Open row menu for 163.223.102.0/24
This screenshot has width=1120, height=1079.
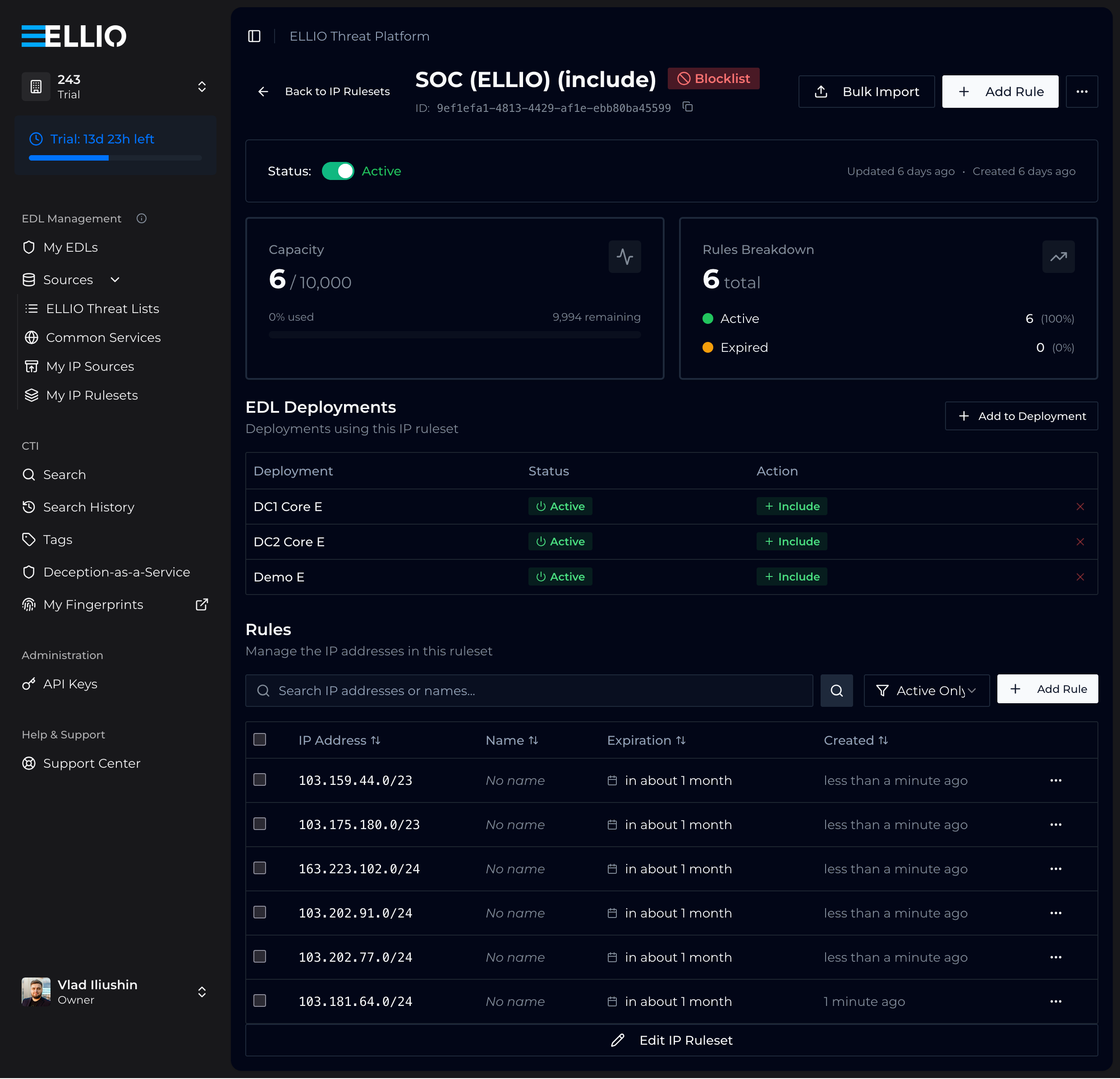pyautogui.click(x=1056, y=869)
